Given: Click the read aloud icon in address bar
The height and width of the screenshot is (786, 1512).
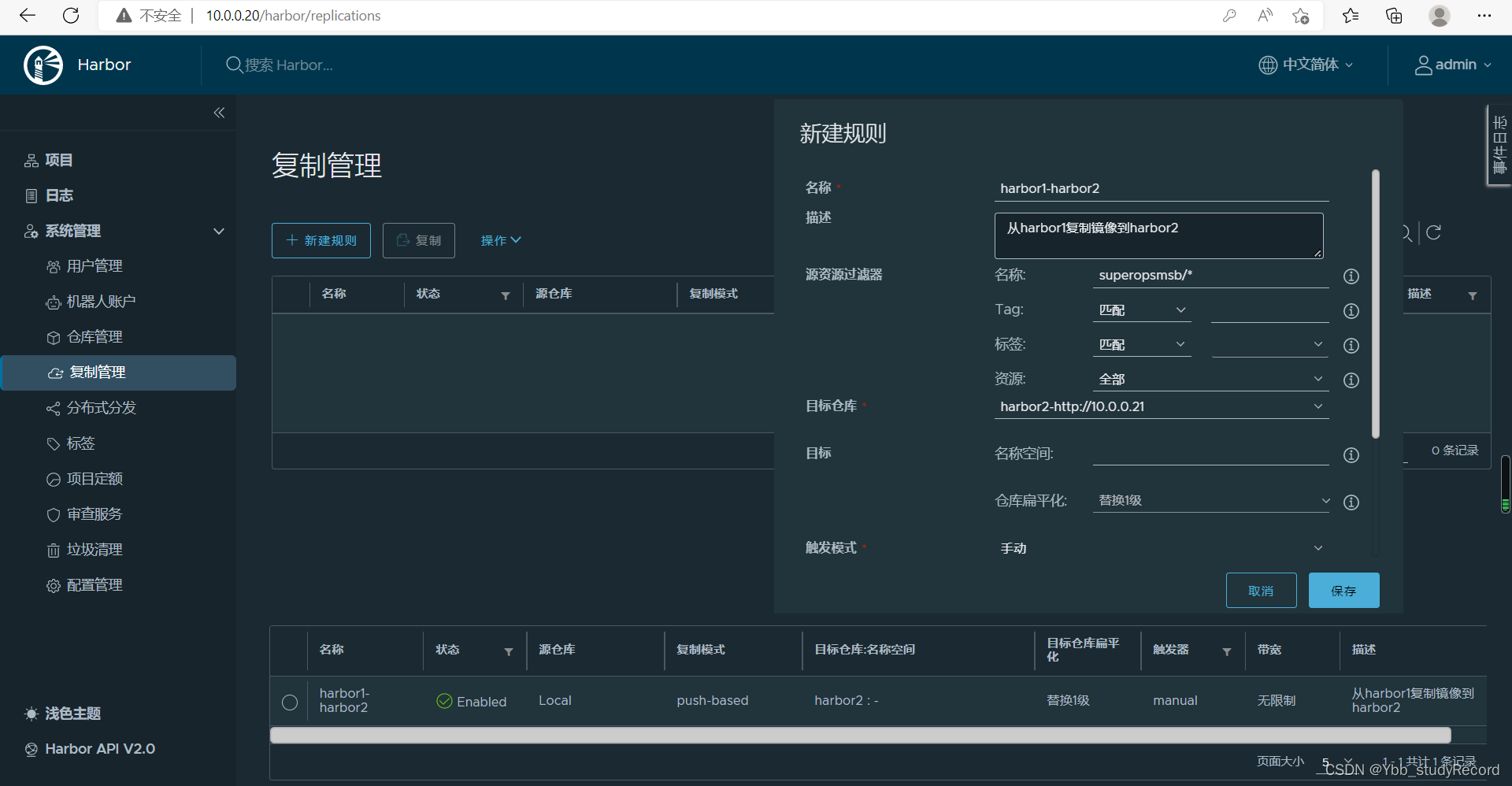Looking at the screenshot, I should (1265, 16).
